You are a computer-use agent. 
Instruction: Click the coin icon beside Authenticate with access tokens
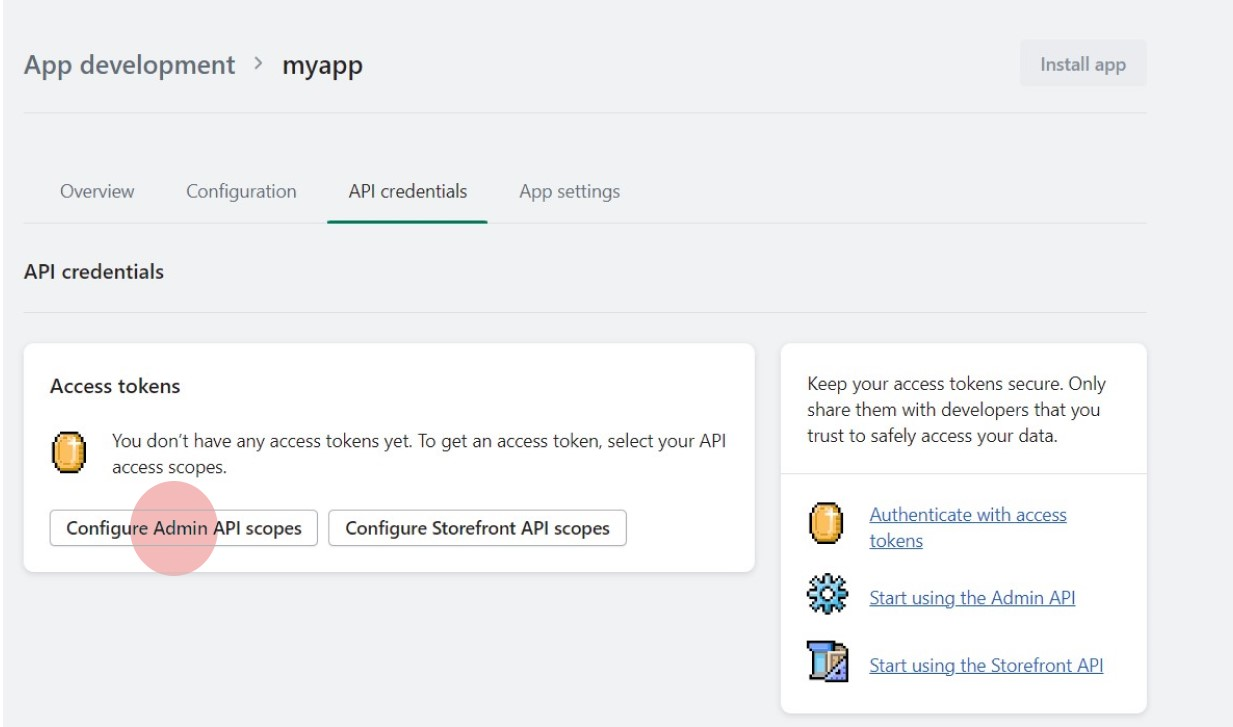coord(825,524)
